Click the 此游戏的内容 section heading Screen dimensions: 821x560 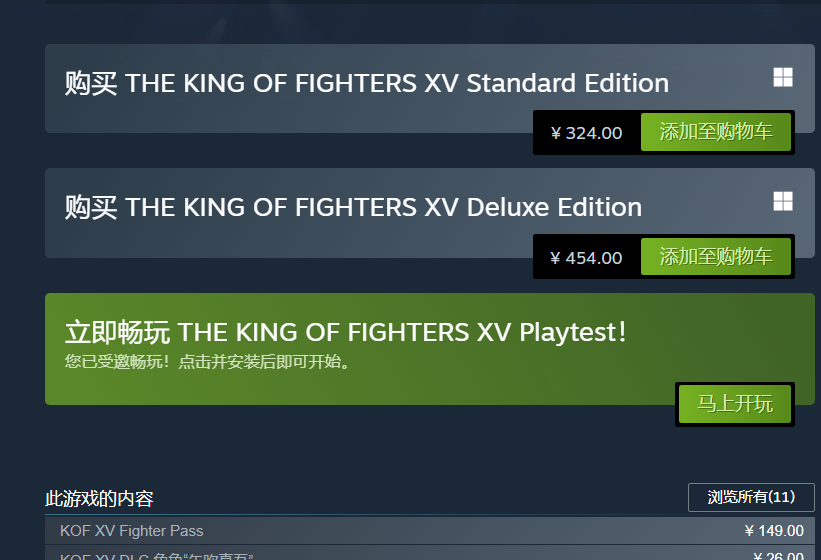pos(99,498)
